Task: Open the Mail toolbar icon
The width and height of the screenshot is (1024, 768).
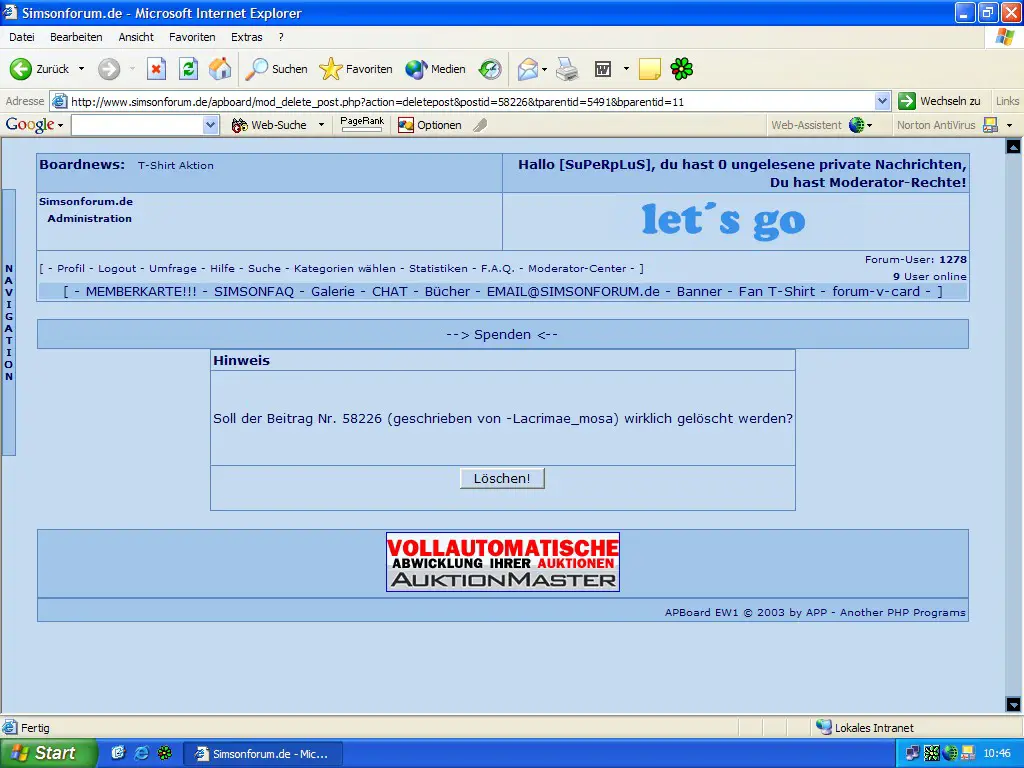Action: [527, 69]
